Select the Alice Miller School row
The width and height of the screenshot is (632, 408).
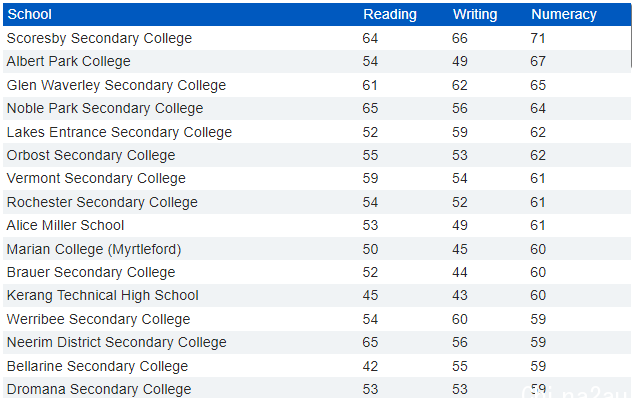317,225
